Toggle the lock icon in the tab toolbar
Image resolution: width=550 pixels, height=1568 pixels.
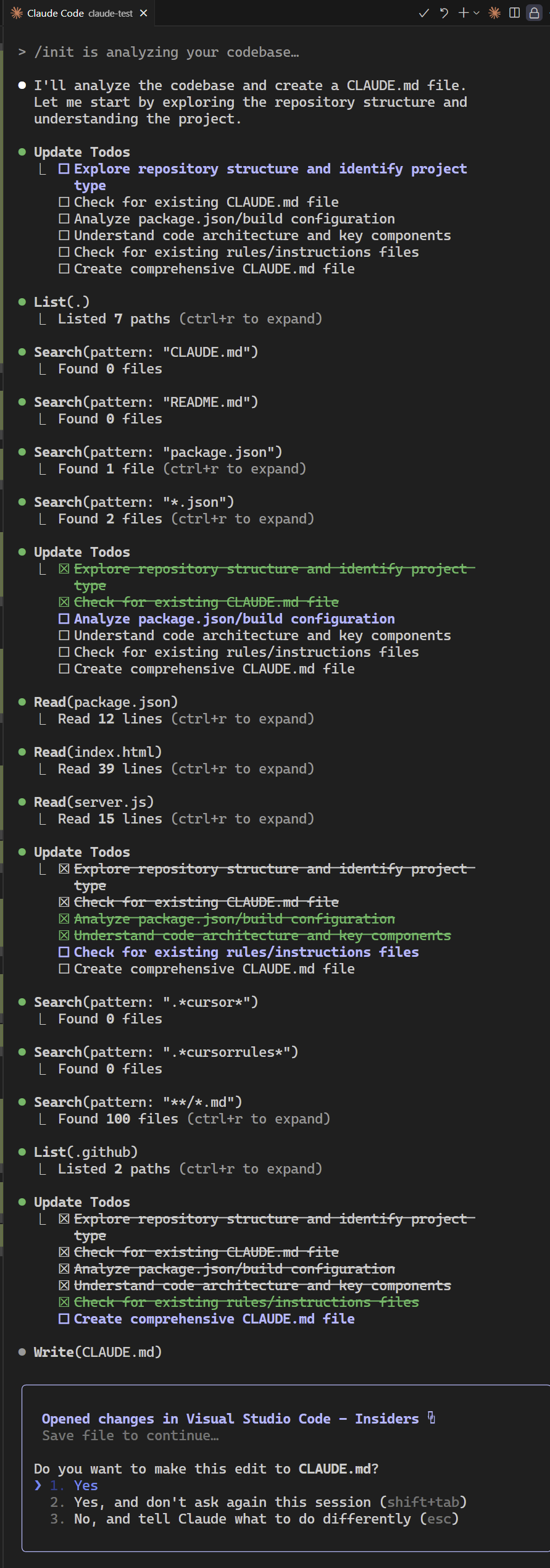[535, 13]
